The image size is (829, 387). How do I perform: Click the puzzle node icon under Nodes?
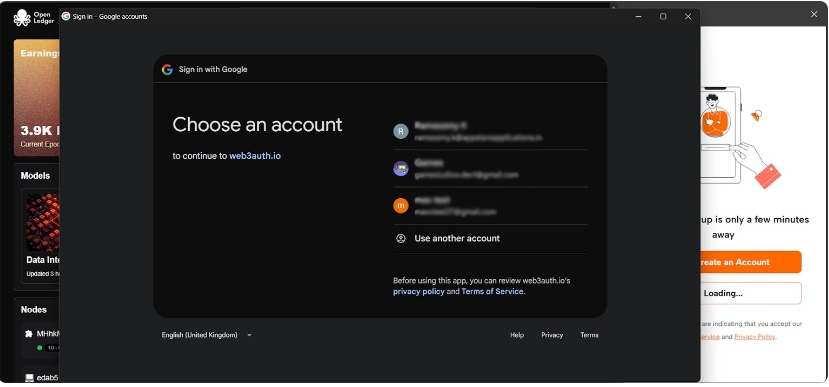tap(29, 334)
